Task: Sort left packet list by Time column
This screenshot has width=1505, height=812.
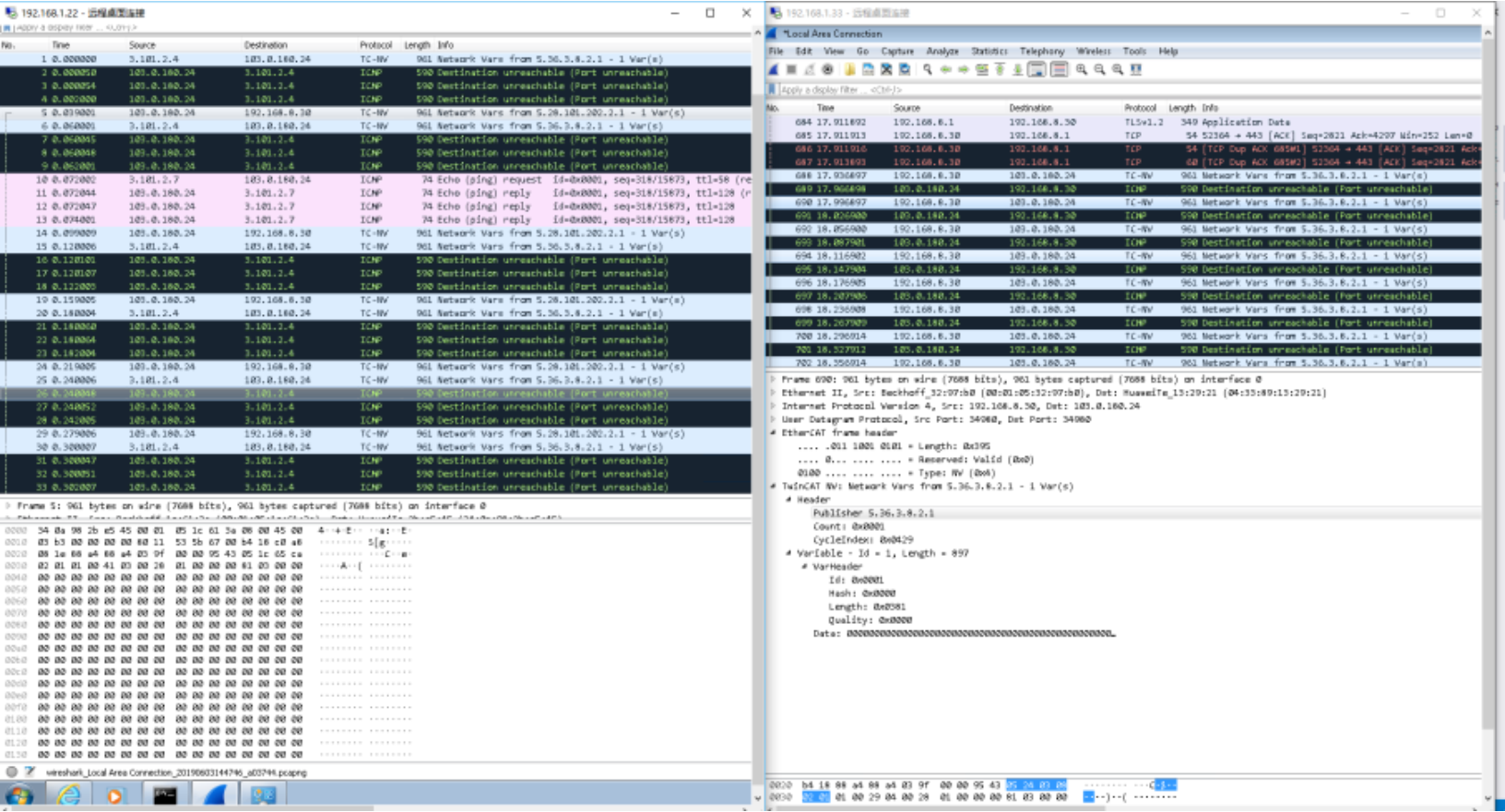Action: (61, 45)
